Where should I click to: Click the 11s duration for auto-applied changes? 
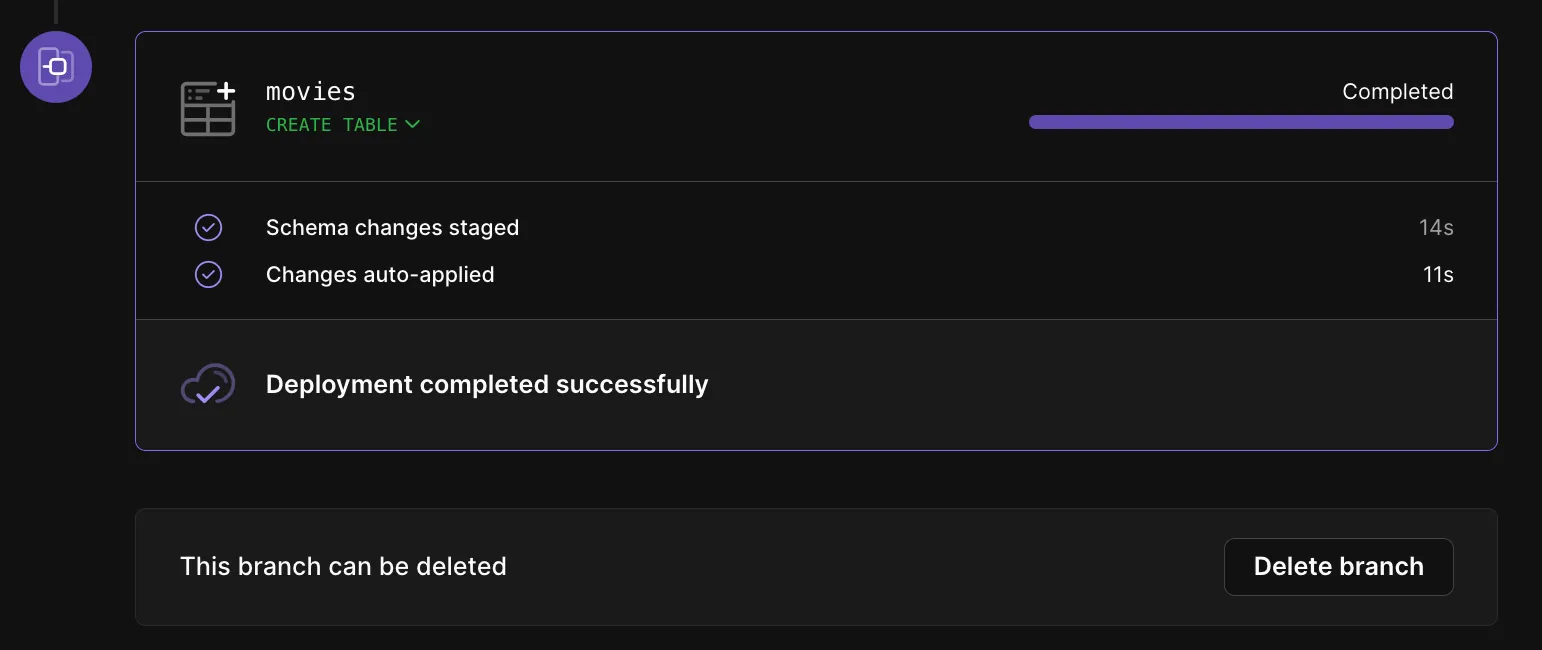[1438, 274]
